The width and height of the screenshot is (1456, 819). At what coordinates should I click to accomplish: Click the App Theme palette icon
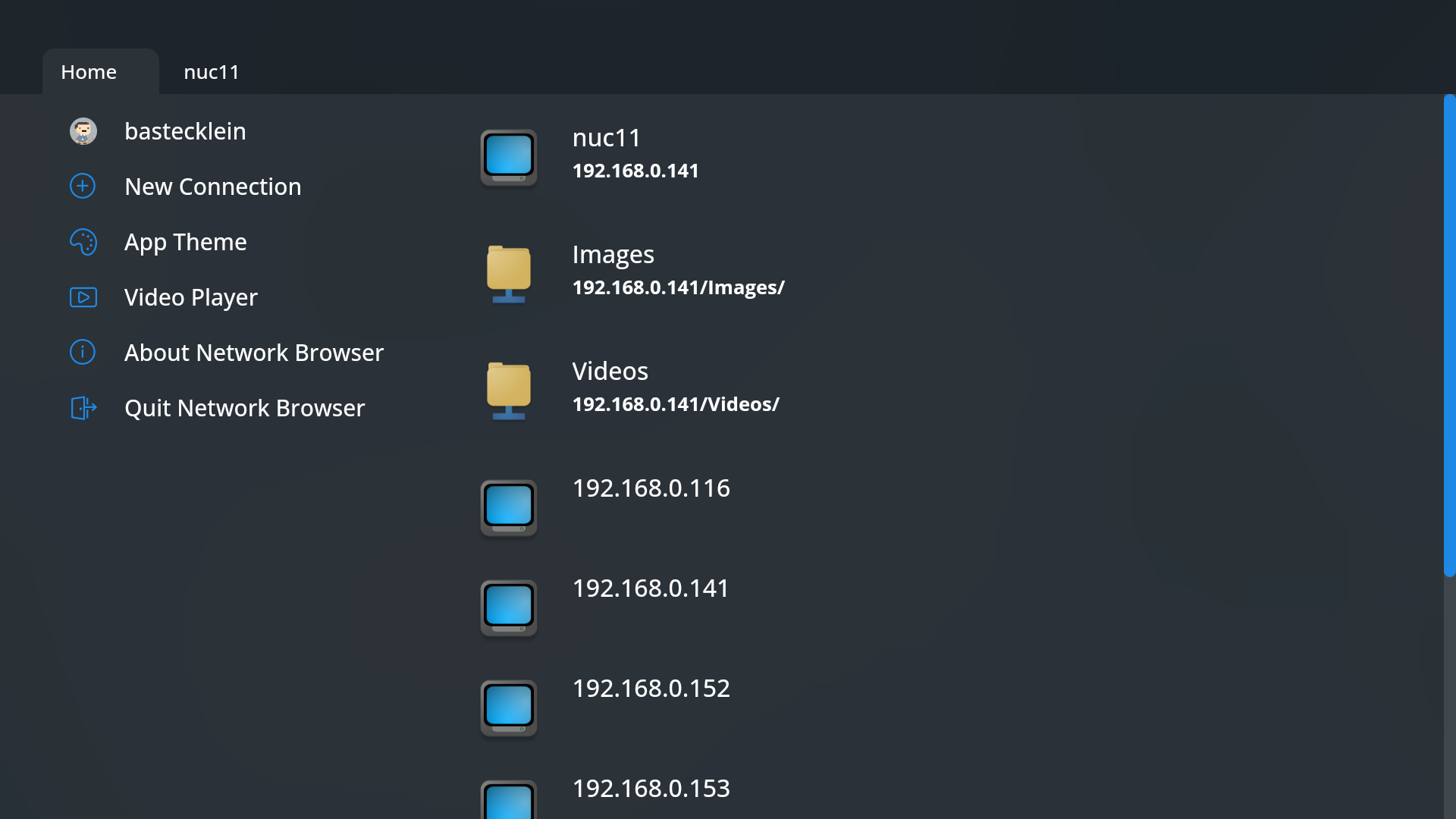(83, 242)
